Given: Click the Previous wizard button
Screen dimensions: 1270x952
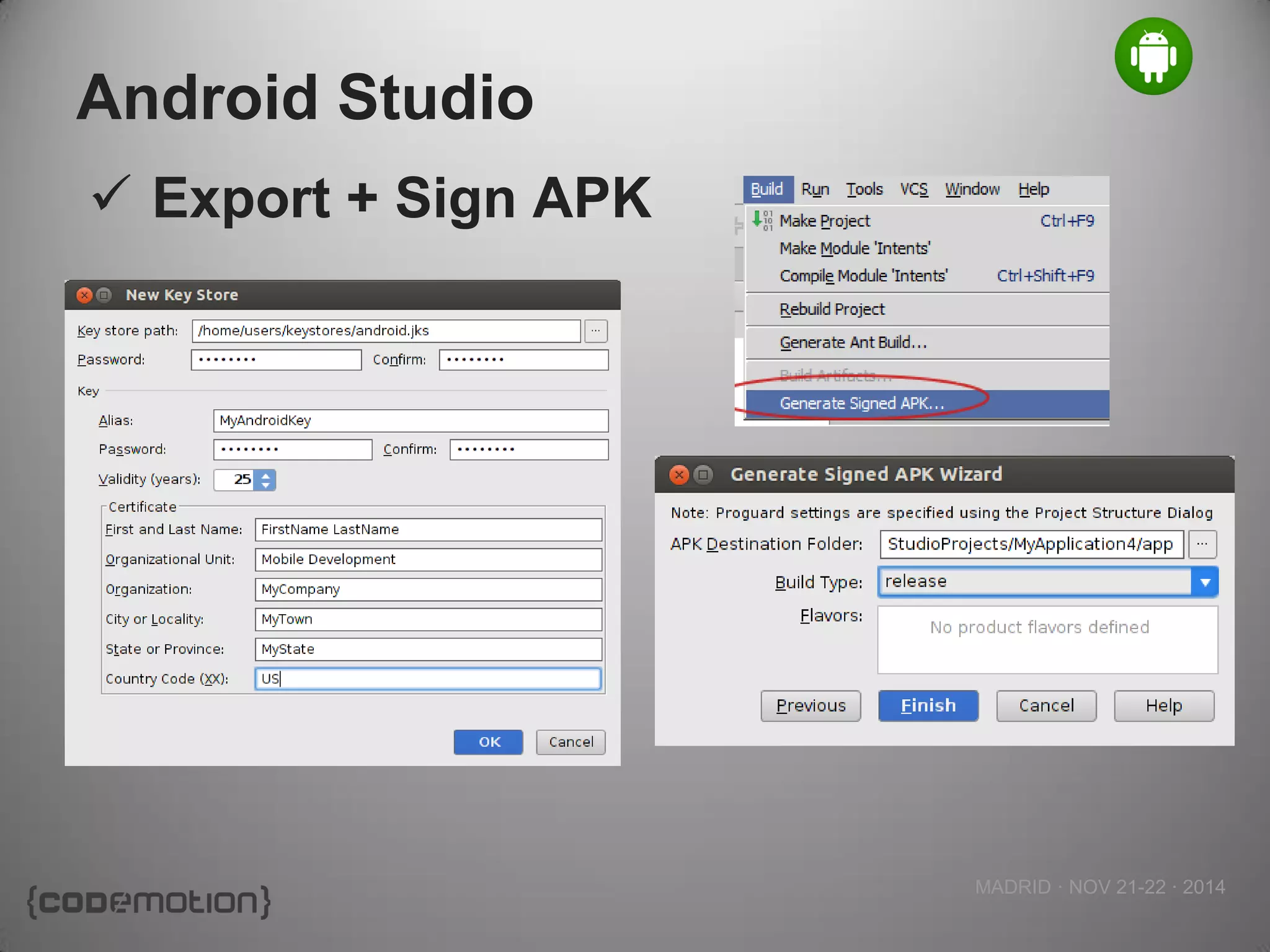Looking at the screenshot, I should point(811,706).
